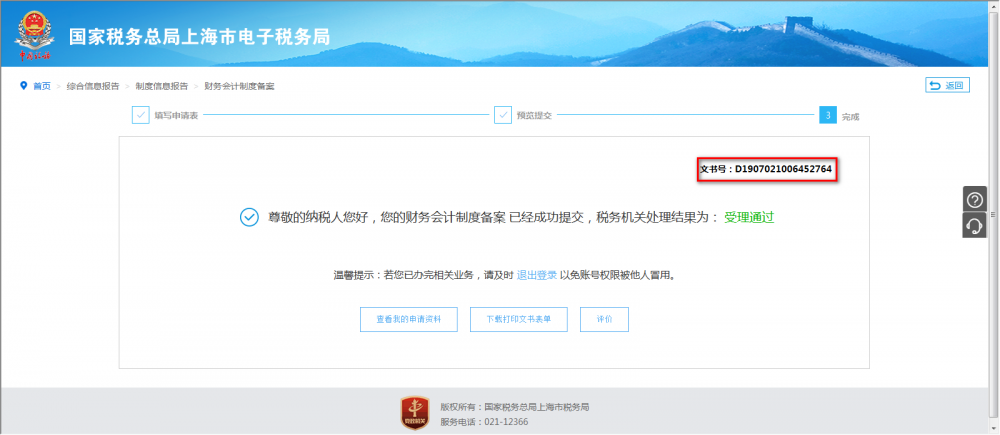This screenshot has width=1000, height=435.
Task: Select the step 3 完成 number badge
Action: point(827,115)
